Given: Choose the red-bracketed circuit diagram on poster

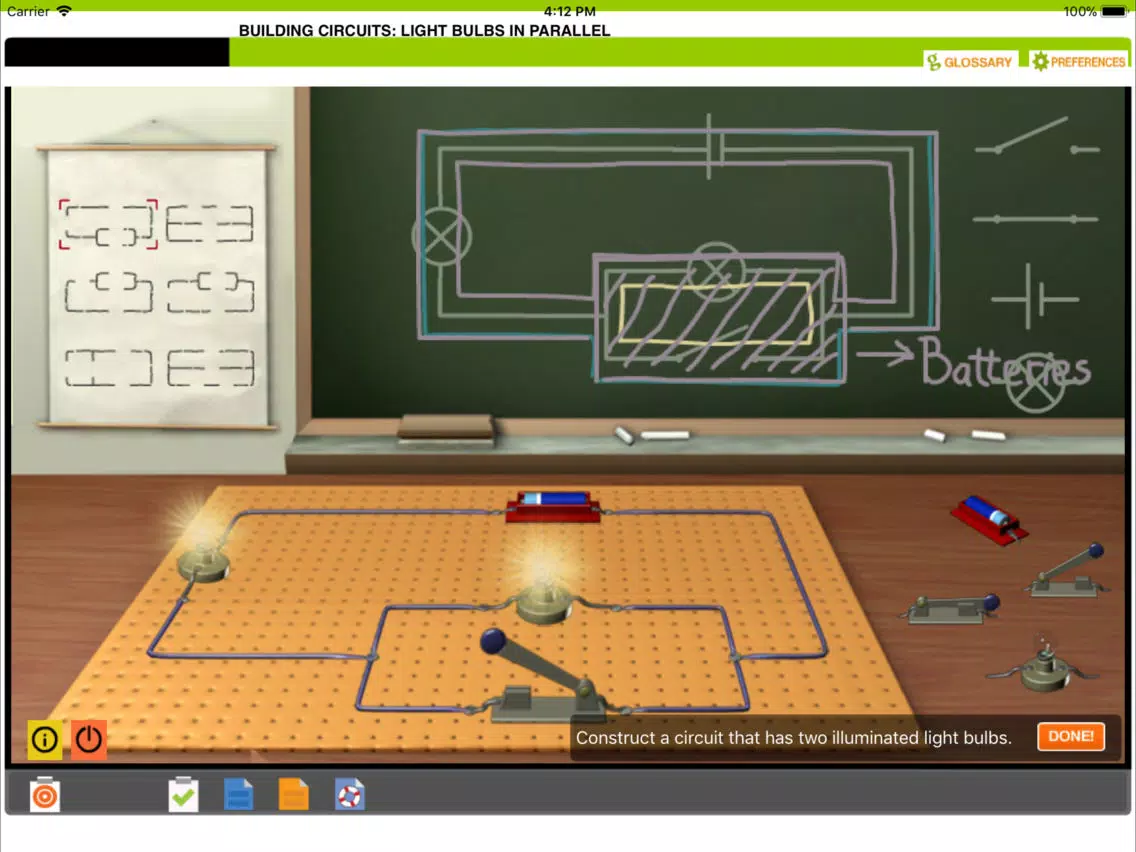Looking at the screenshot, I should pos(108,225).
